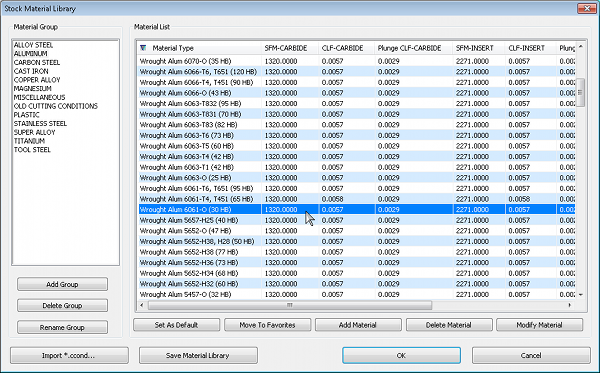Select COPPER ALLOY material group
The height and width of the screenshot is (373, 600).
37,80
